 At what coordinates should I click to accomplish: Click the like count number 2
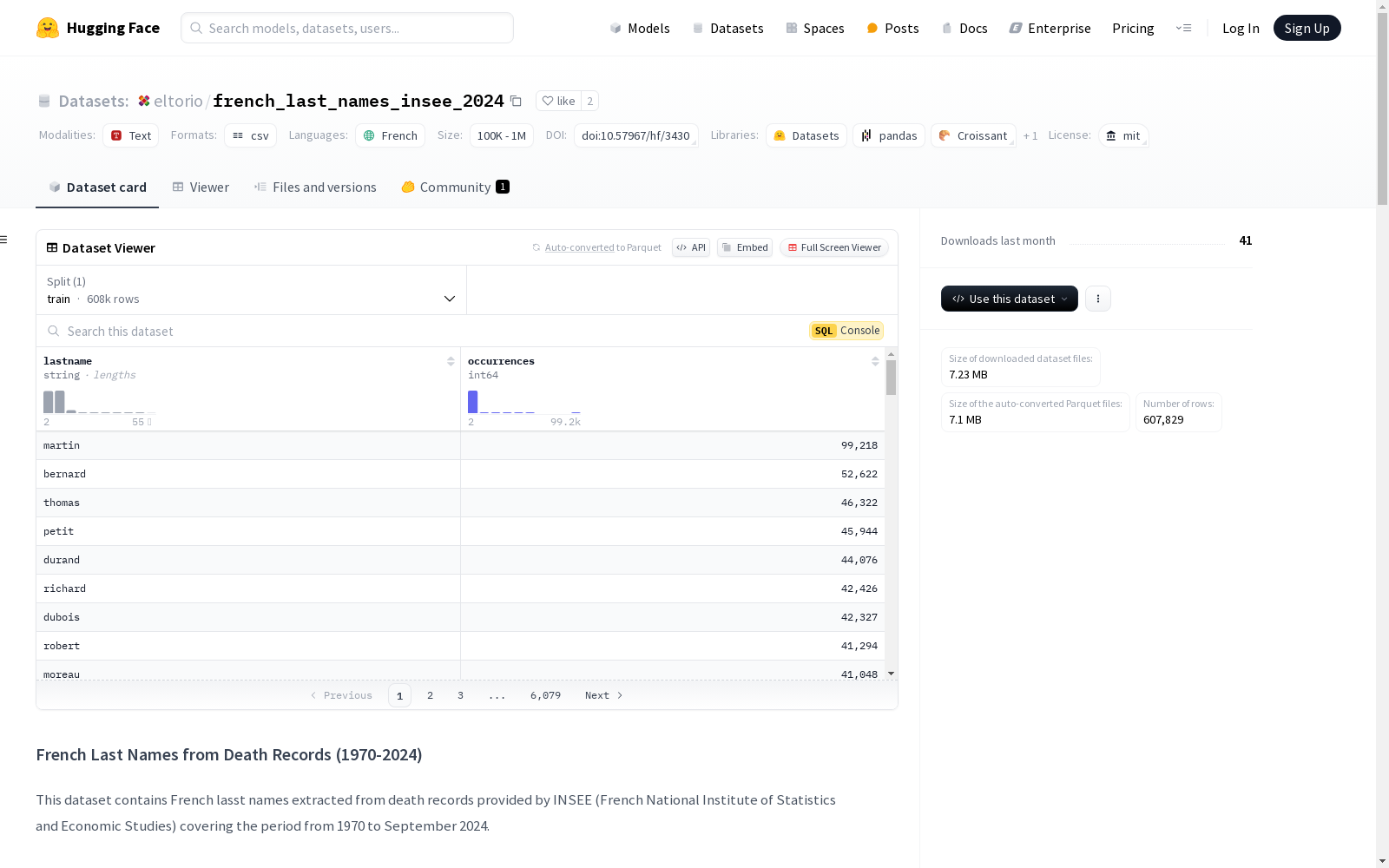click(x=589, y=101)
